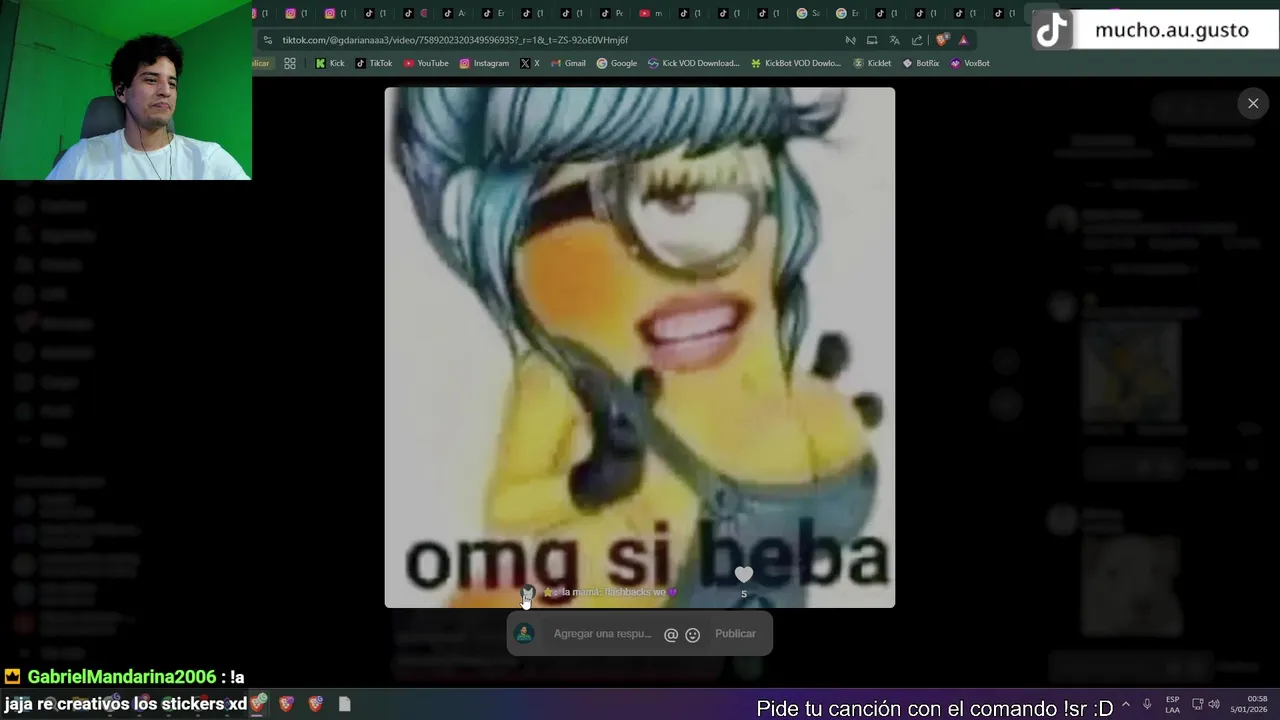
Task: Open Google bookmark in bookmarks bar
Action: [617, 63]
